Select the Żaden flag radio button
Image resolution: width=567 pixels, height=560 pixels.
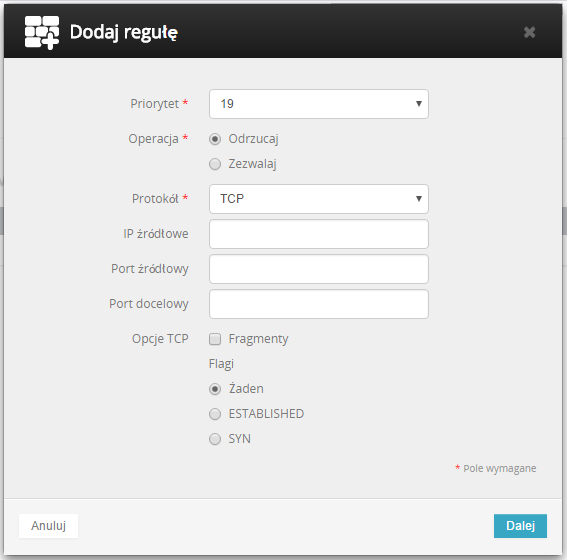(x=215, y=389)
